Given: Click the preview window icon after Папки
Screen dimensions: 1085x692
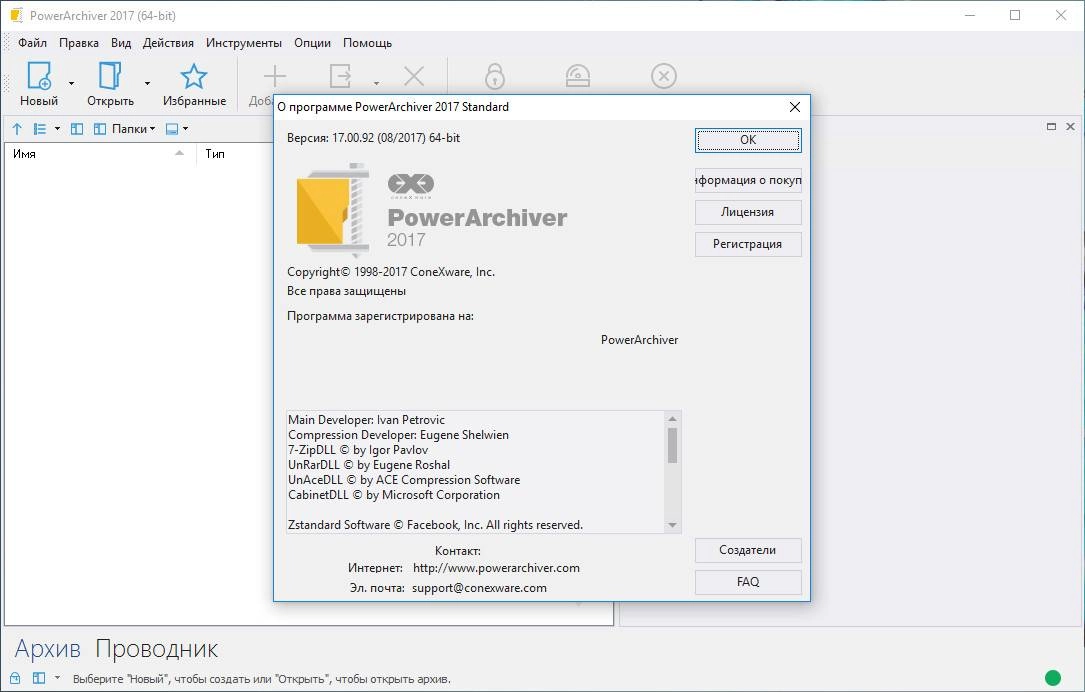Looking at the screenshot, I should tap(172, 129).
